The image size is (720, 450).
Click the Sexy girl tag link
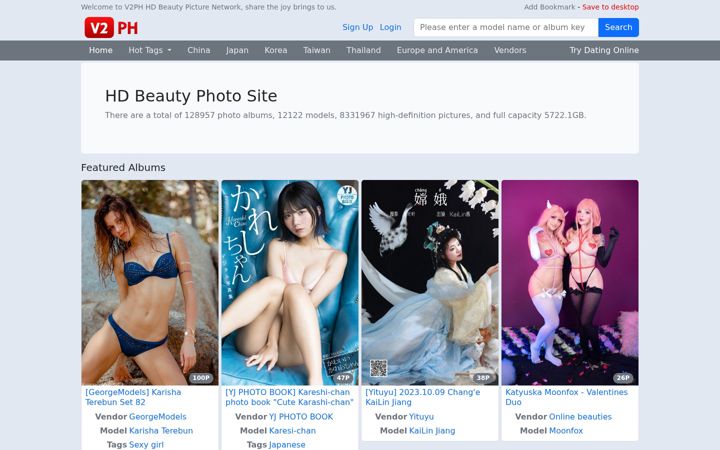pos(146,444)
